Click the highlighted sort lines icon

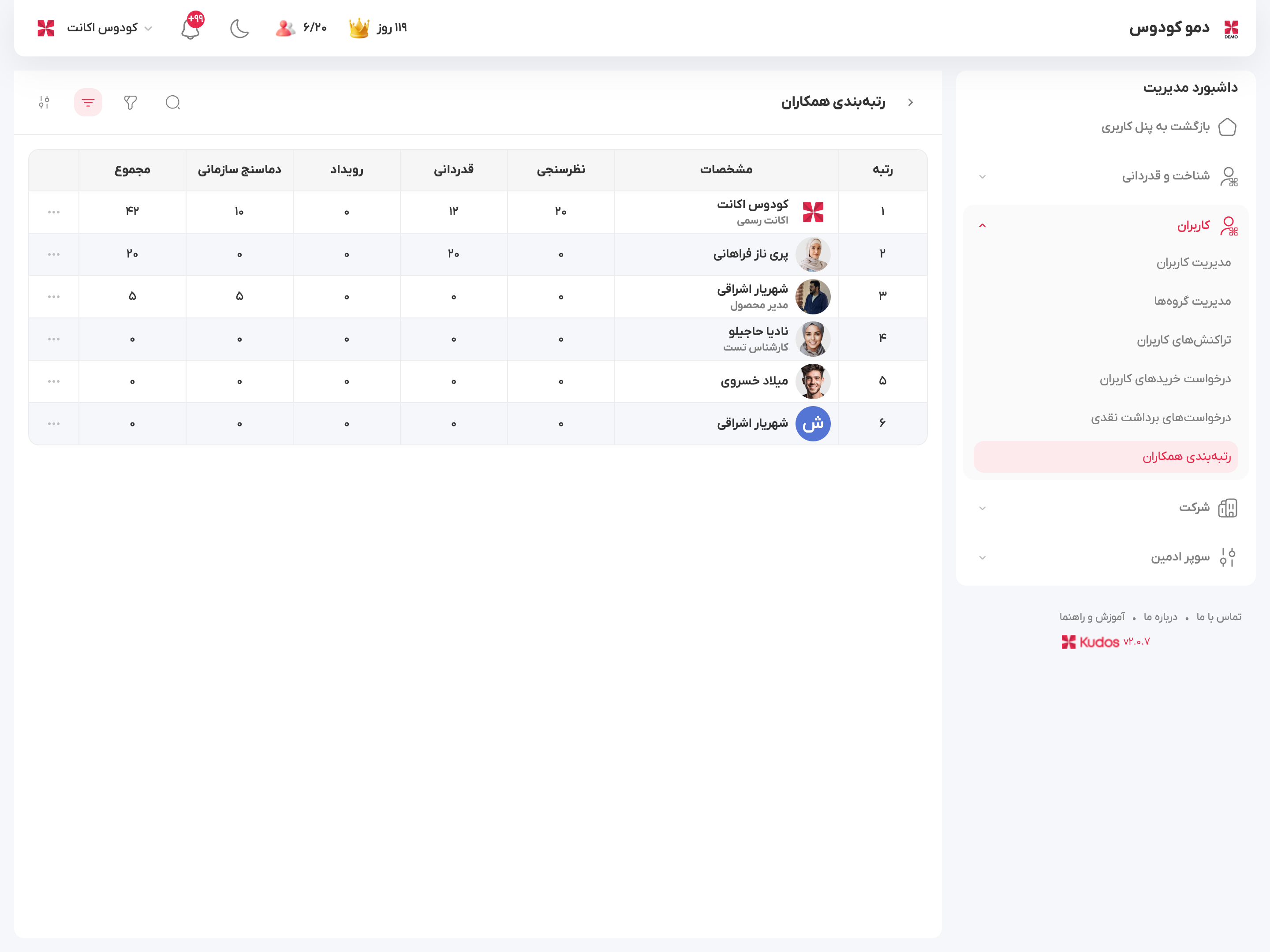click(x=88, y=103)
